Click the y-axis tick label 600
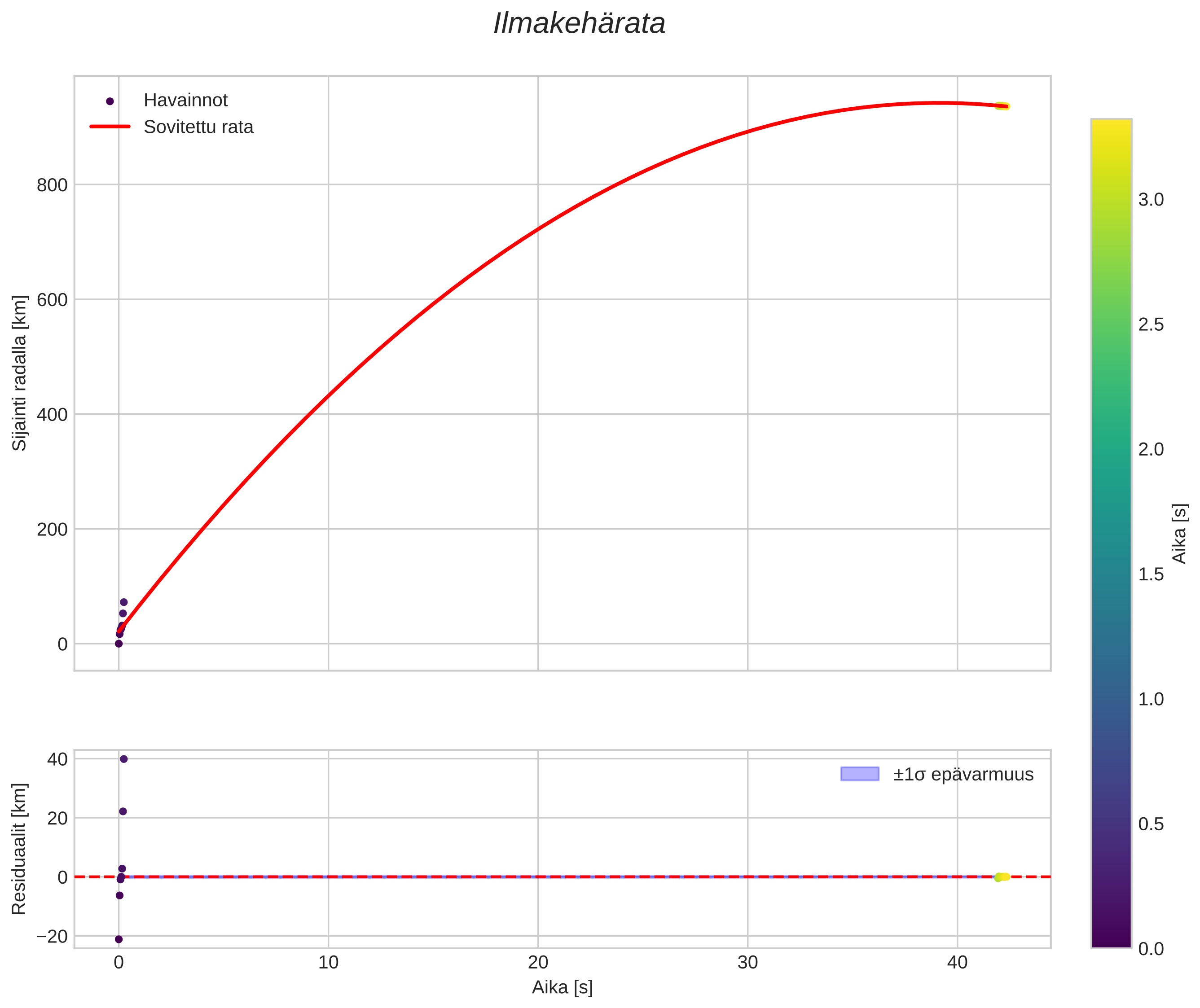Image resolution: width=1200 pixels, height=1008 pixels. [52, 300]
